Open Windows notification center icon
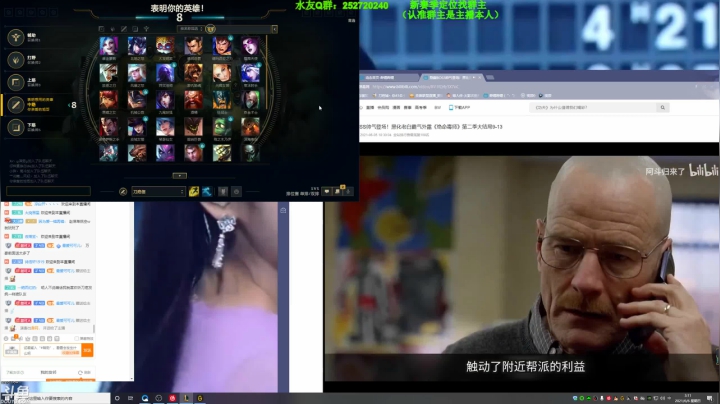The width and height of the screenshot is (720, 404). pos(709,398)
